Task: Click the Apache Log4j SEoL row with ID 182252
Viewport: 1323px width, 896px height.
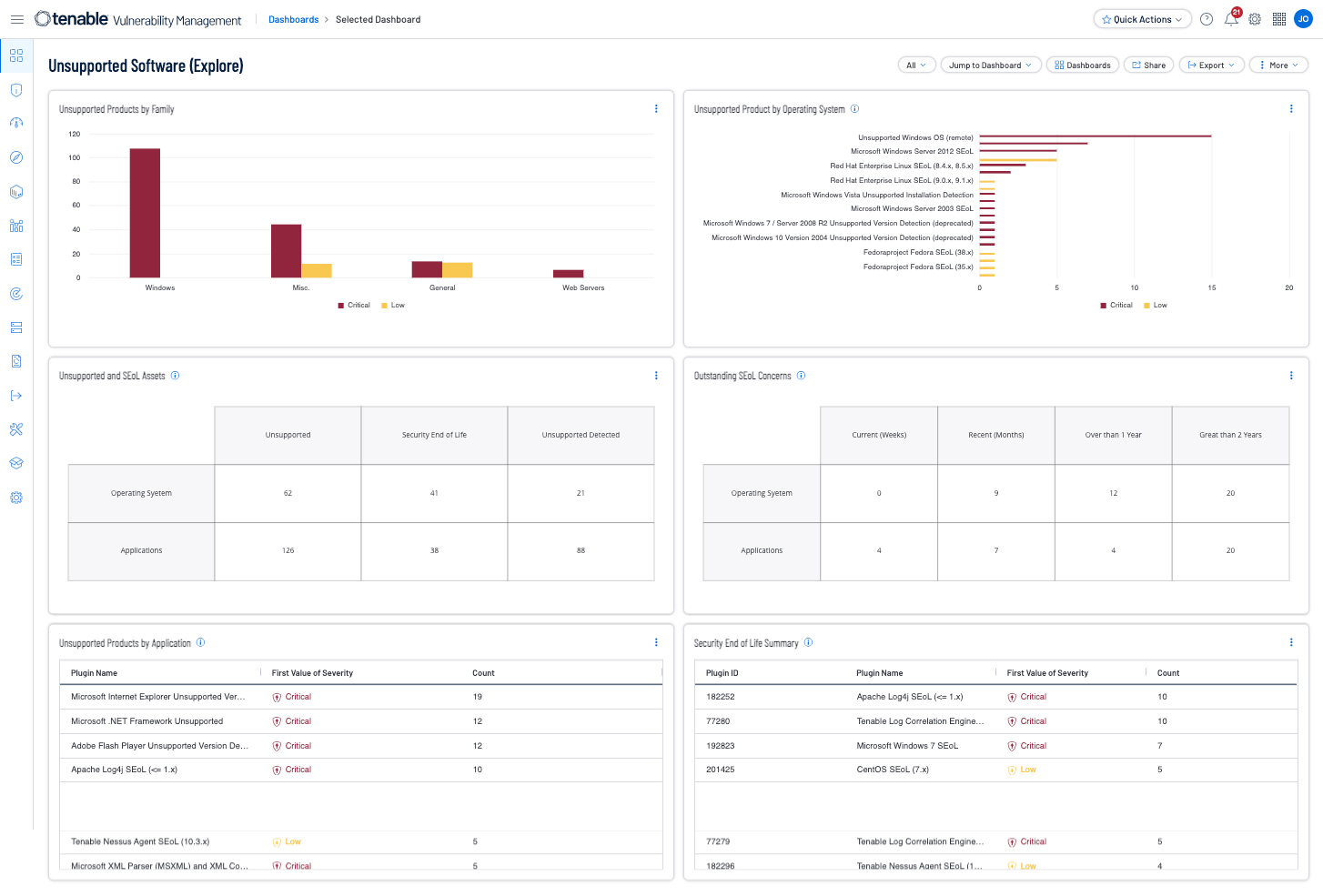Action: pyautogui.click(x=995, y=697)
